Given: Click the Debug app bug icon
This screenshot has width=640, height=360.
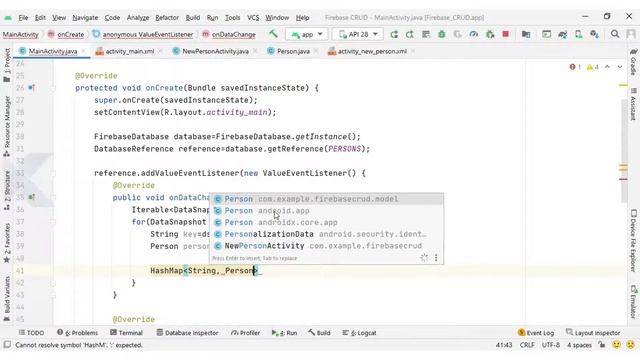Looking at the screenshot, I should point(442,34).
